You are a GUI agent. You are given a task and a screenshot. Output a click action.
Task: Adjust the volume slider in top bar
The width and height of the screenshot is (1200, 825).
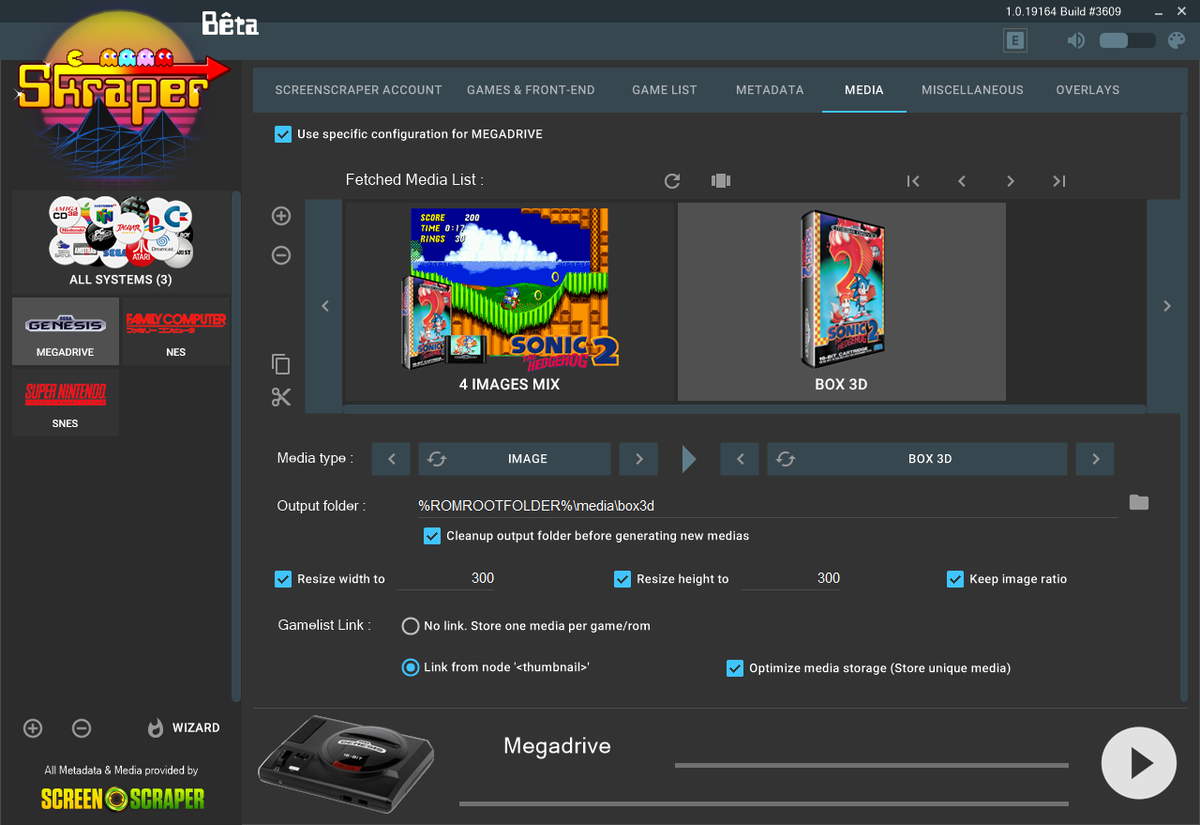[1127, 41]
